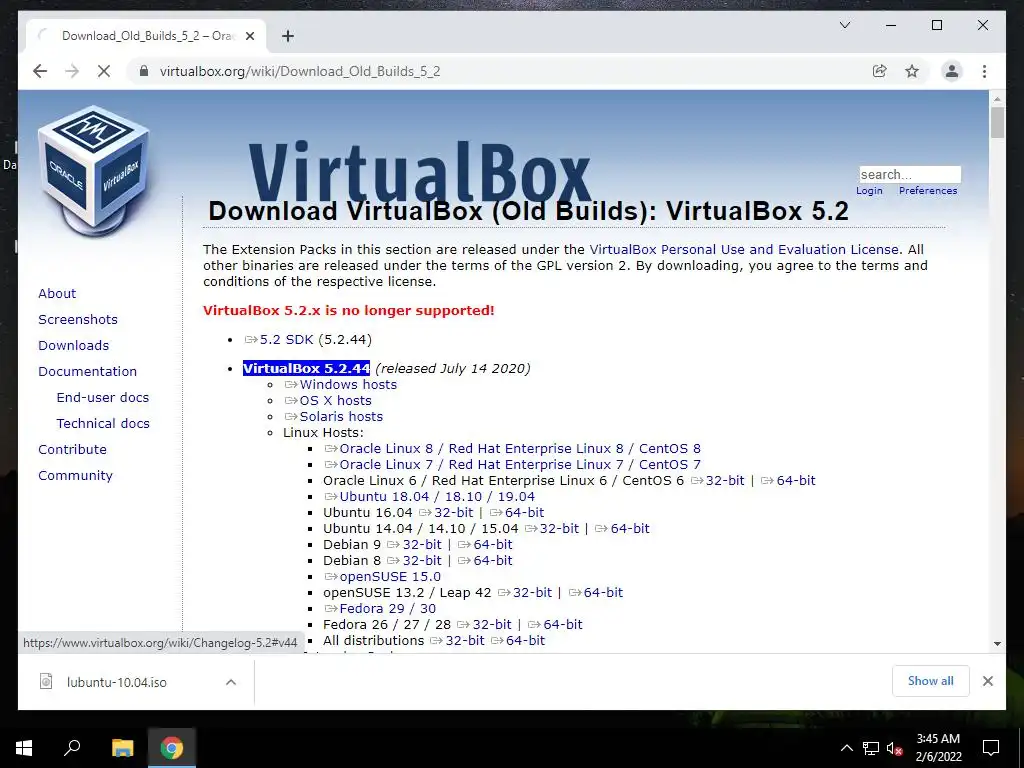Download Solaris hosts package
This screenshot has height=768, width=1024.
pos(334,416)
